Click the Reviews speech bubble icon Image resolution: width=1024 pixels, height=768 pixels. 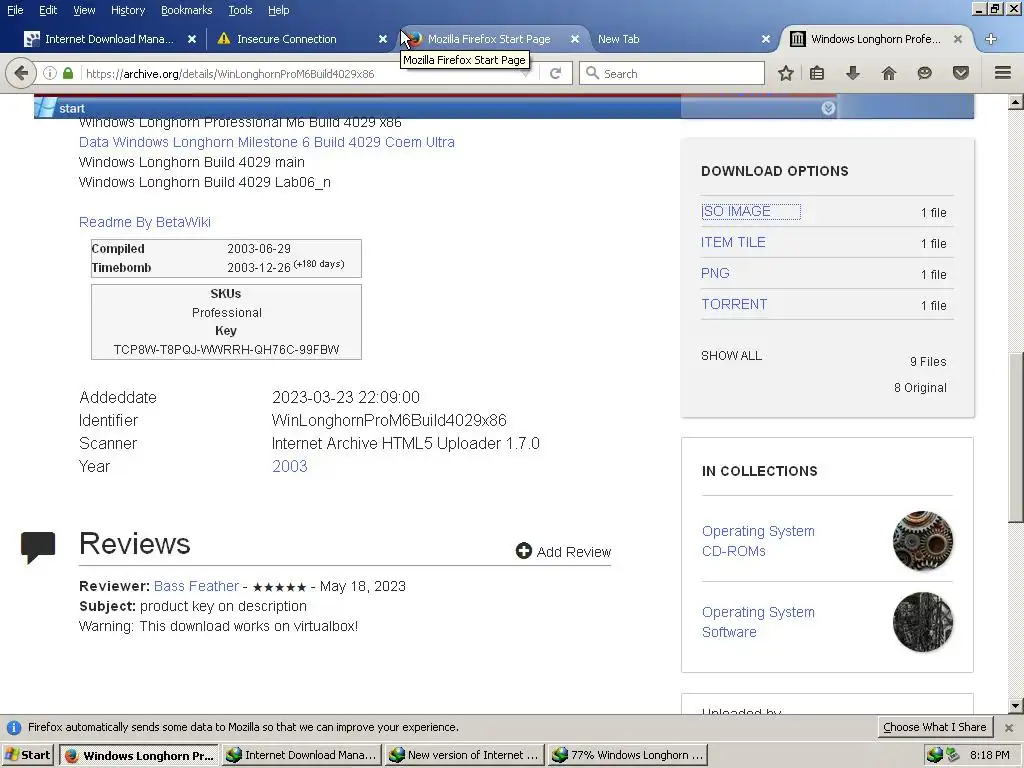click(38, 547)
